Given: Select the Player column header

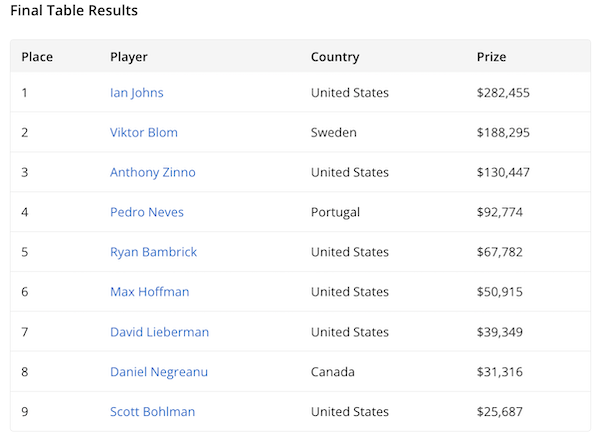Looking at the screenshot, I should click(x=129, y=57).
